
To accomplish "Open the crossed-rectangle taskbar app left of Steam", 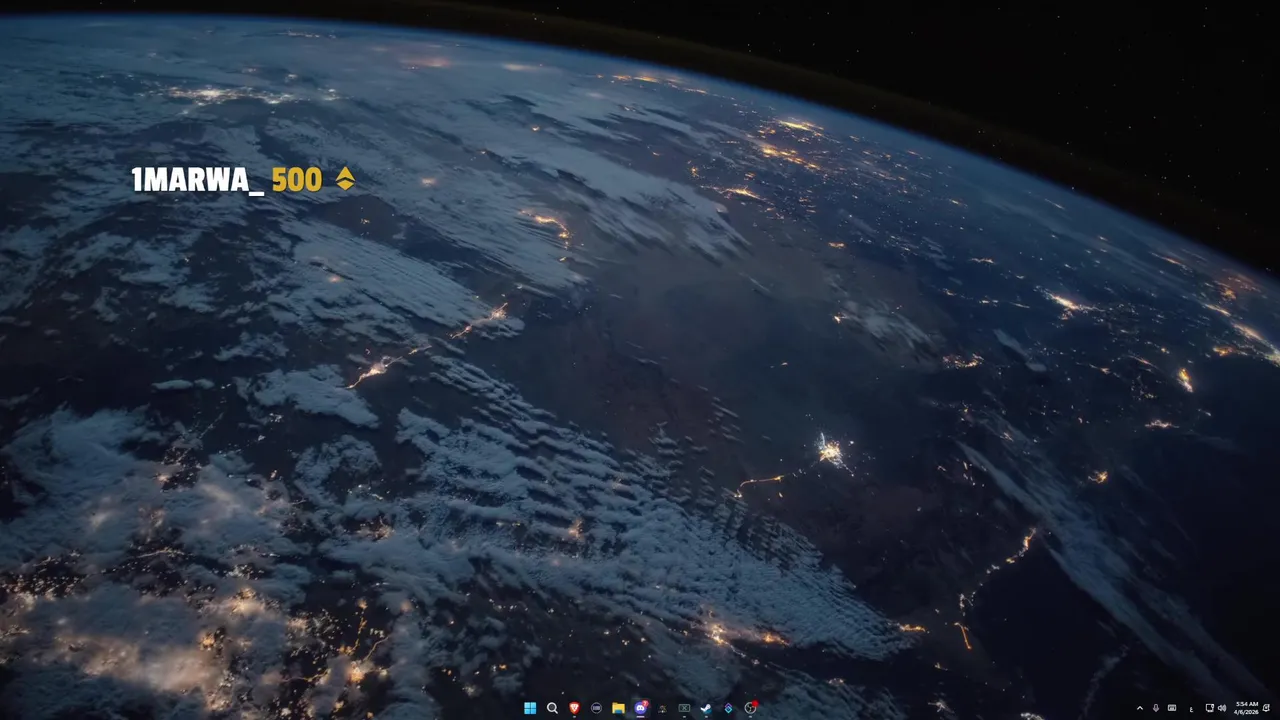I will (x=684, y=708).
